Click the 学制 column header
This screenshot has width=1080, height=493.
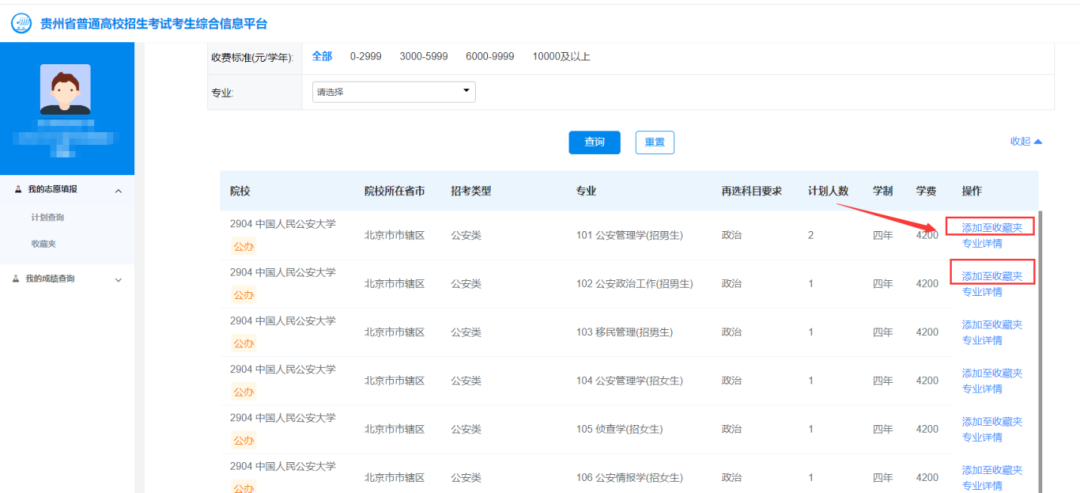(883, 191)
